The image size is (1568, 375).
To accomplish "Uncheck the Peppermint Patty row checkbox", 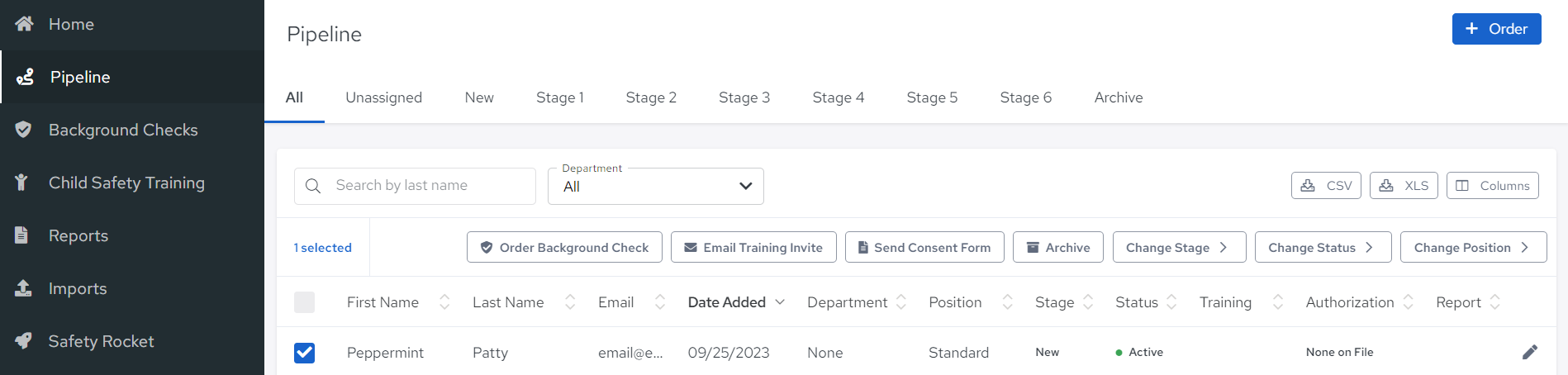I will [x=304, y=353].
